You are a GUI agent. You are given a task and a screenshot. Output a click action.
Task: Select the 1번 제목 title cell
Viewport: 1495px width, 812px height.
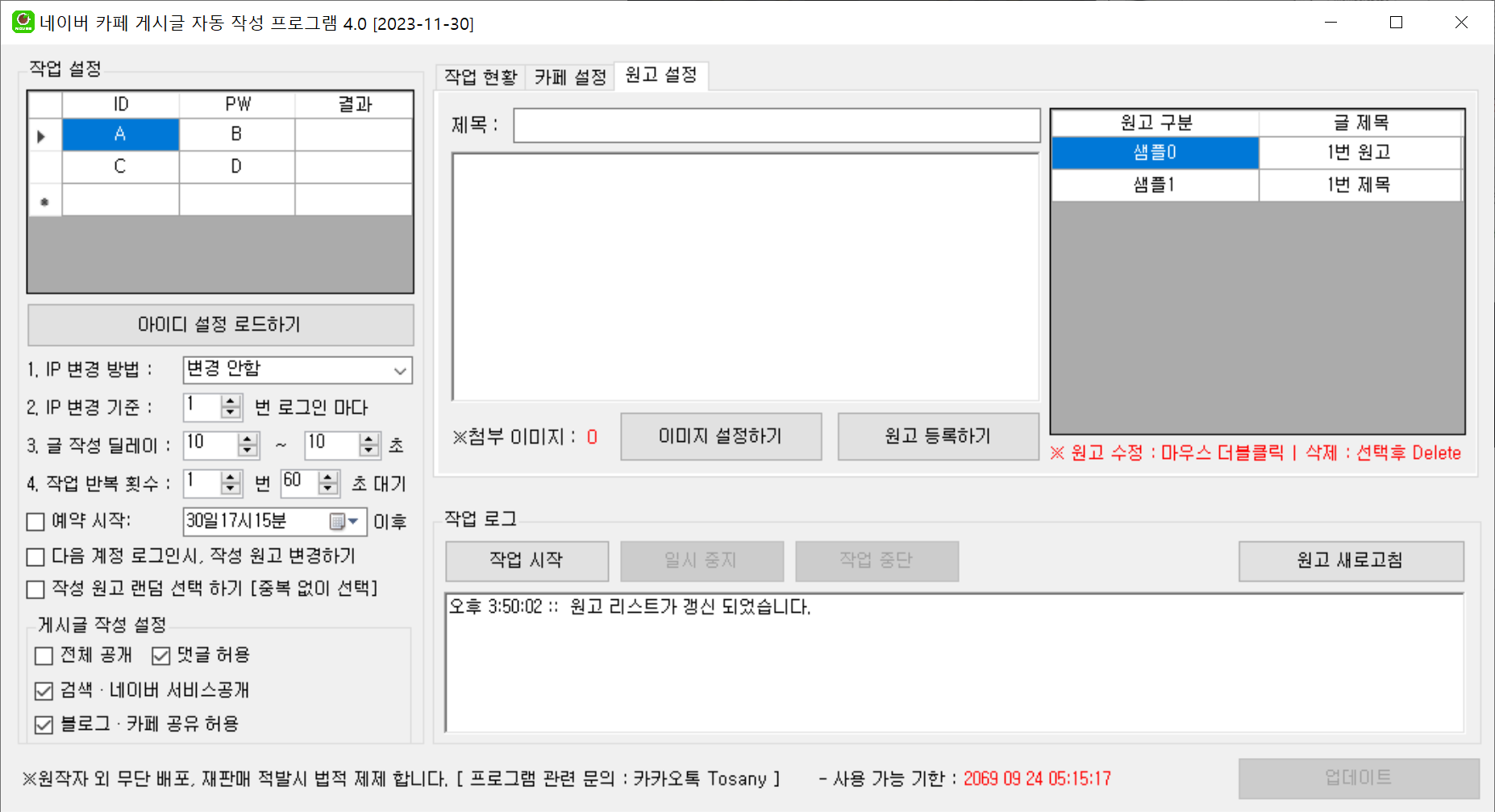click(1360, 185)
